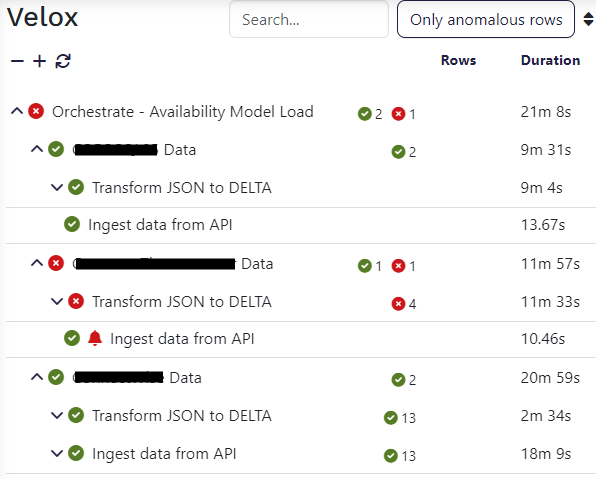Collapse all rows with the minus icon
The image size is (596, 479).
click(17, 61)
